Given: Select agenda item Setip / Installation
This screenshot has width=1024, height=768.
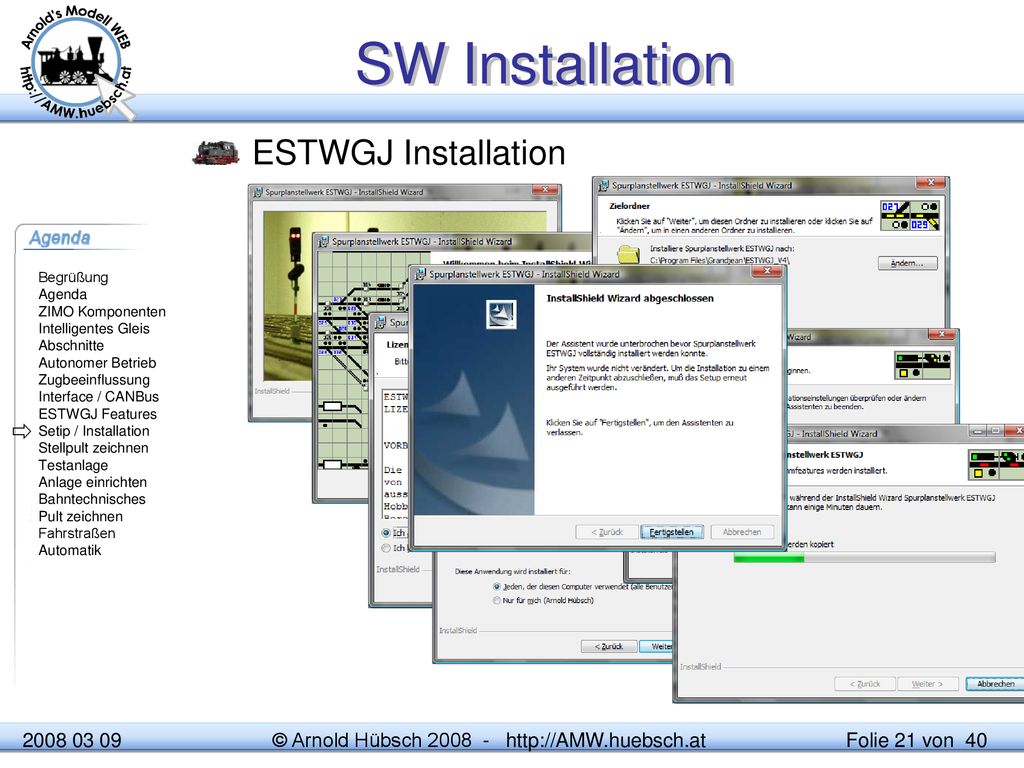Looking at the screenshot, I should pyautogui.click(x=94, y=431).
